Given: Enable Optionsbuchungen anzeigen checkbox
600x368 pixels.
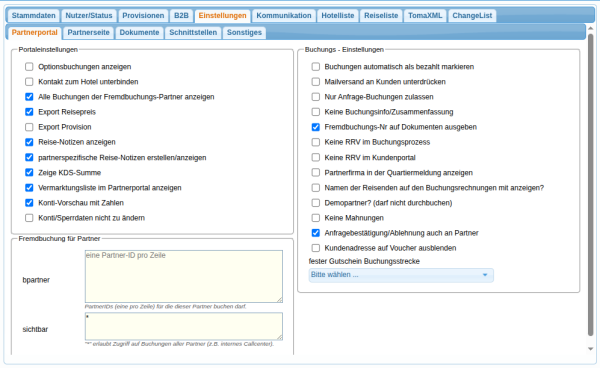Looking at the screenshot, I should [29, 67].
